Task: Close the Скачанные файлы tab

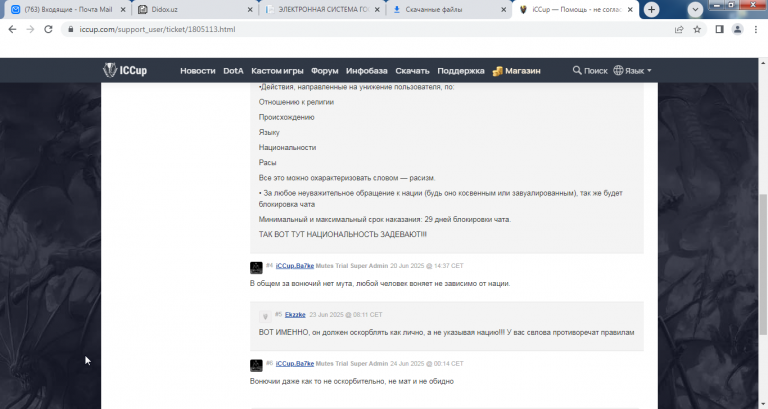Action: click(504, 9)
